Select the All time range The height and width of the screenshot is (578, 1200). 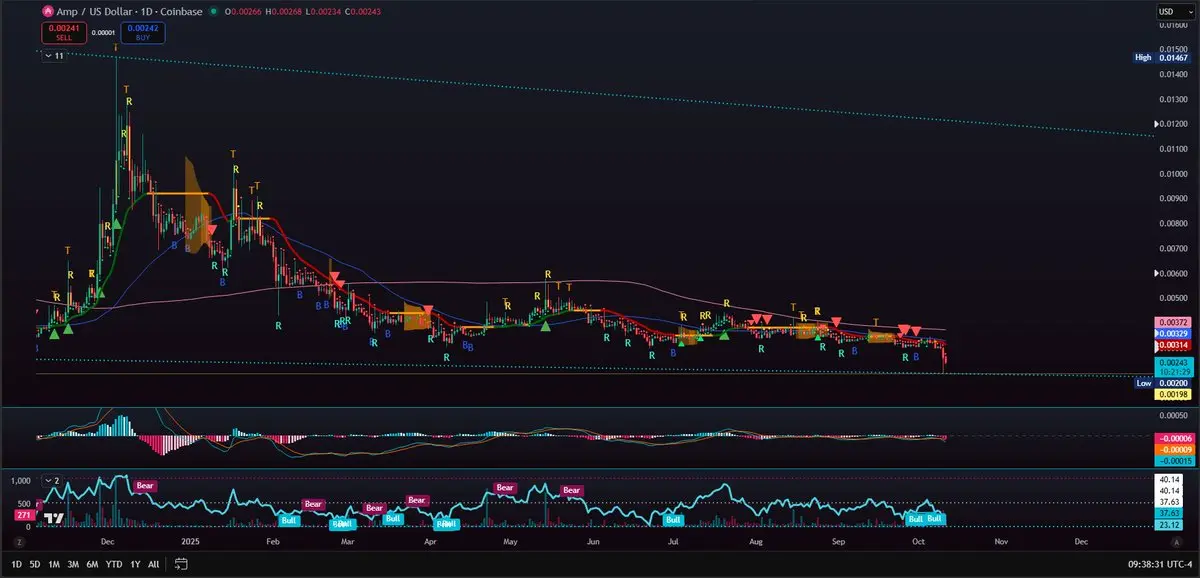(x=153, y=564)
